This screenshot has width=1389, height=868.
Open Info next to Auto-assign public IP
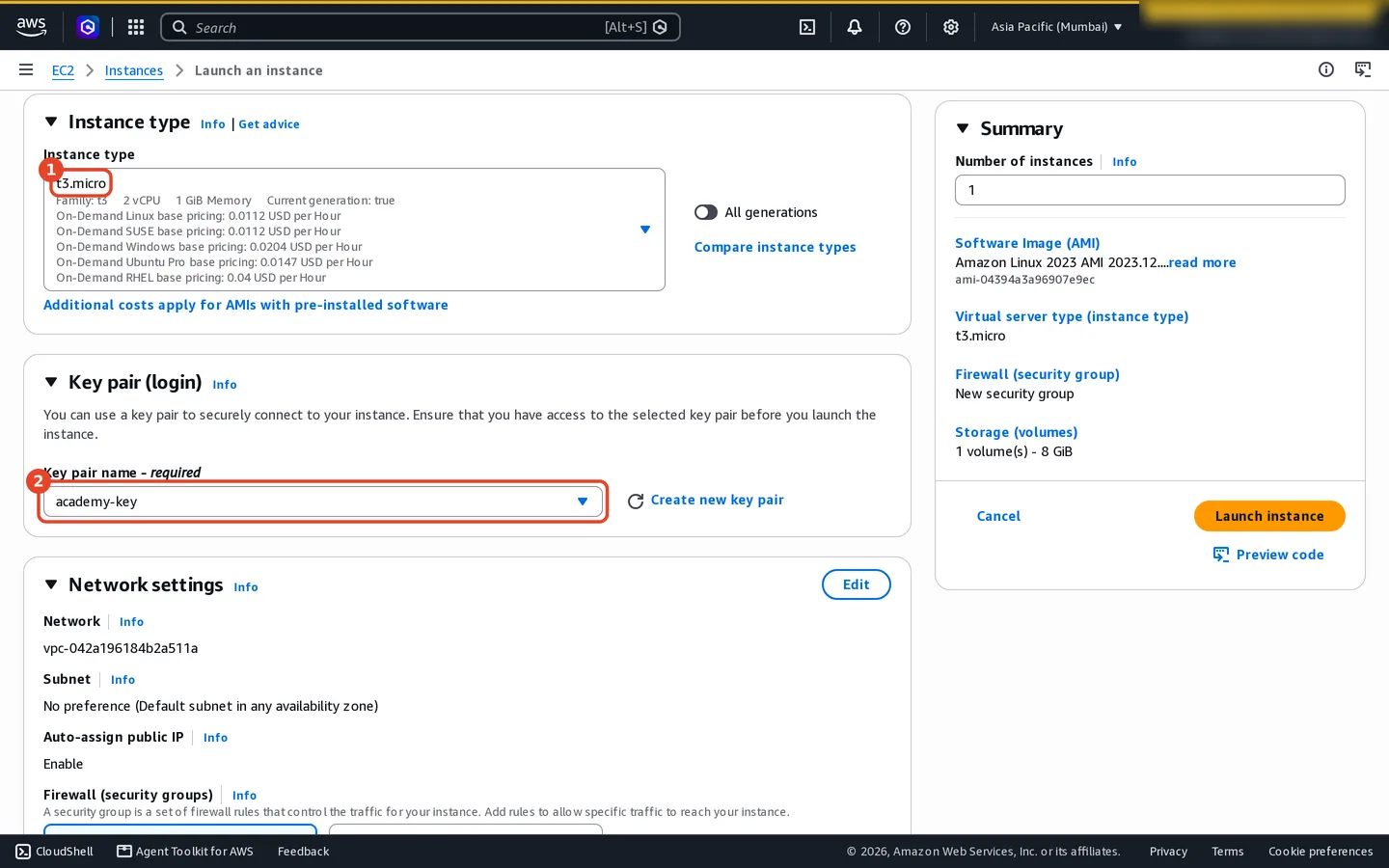pos(216,738)
